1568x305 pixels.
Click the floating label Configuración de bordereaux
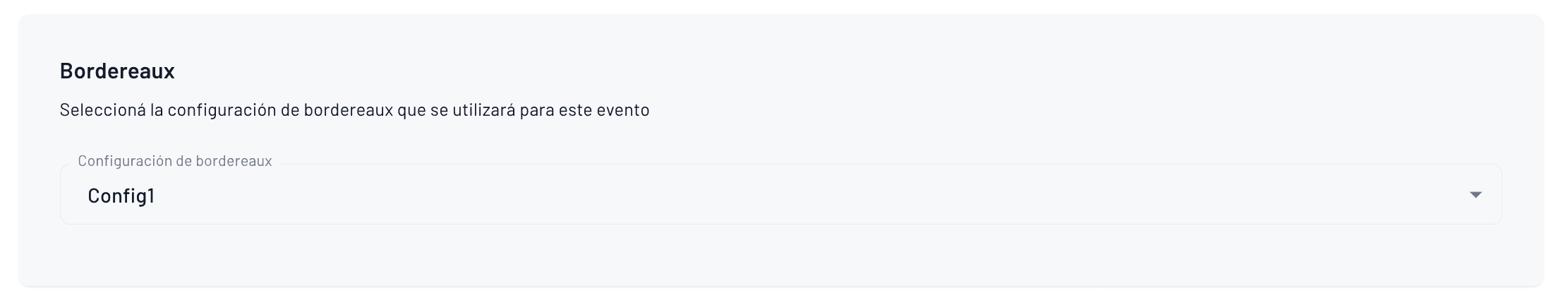(174, 161)
